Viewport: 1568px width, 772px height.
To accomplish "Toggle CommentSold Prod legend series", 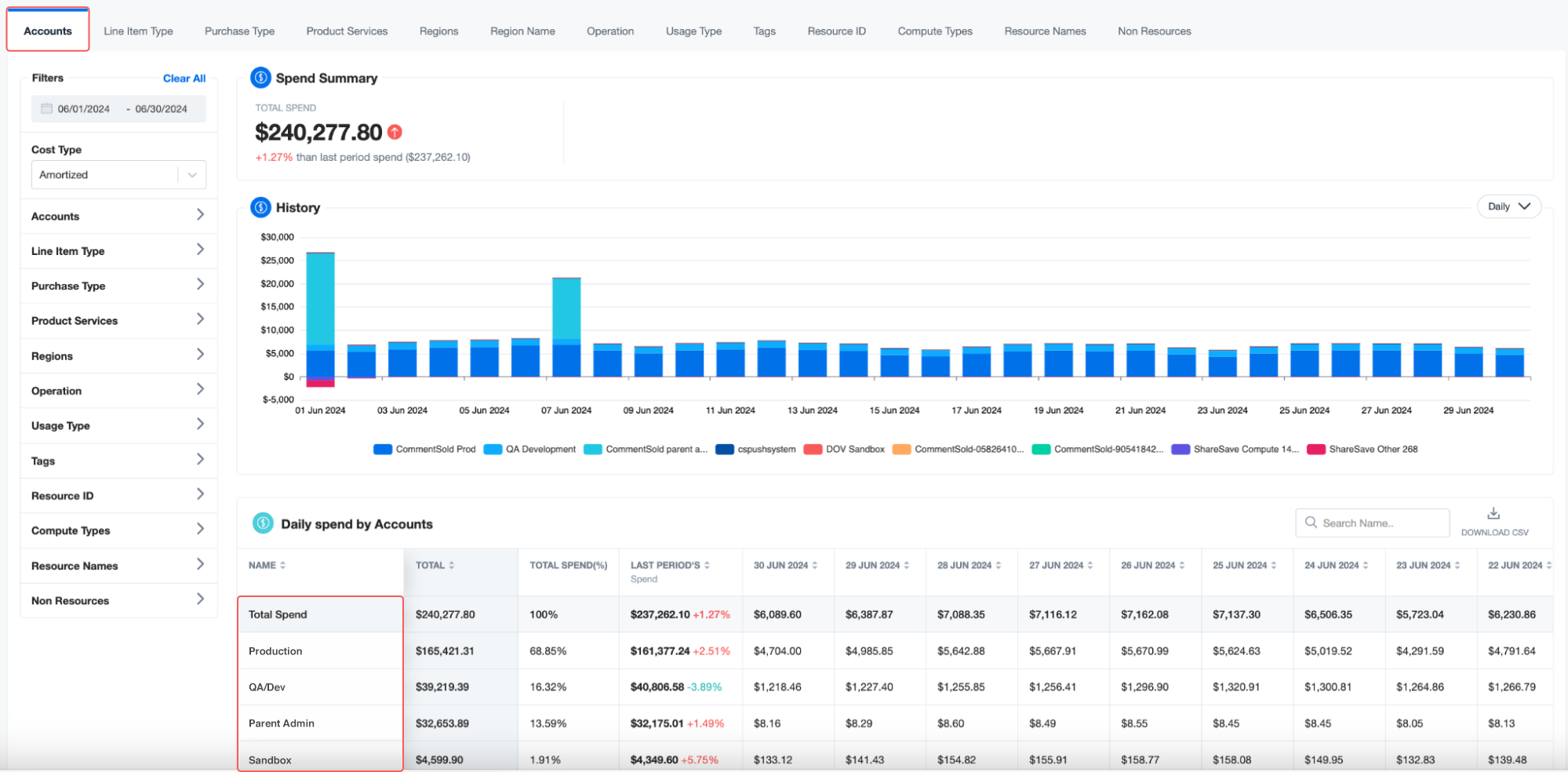I will point(425,450).
